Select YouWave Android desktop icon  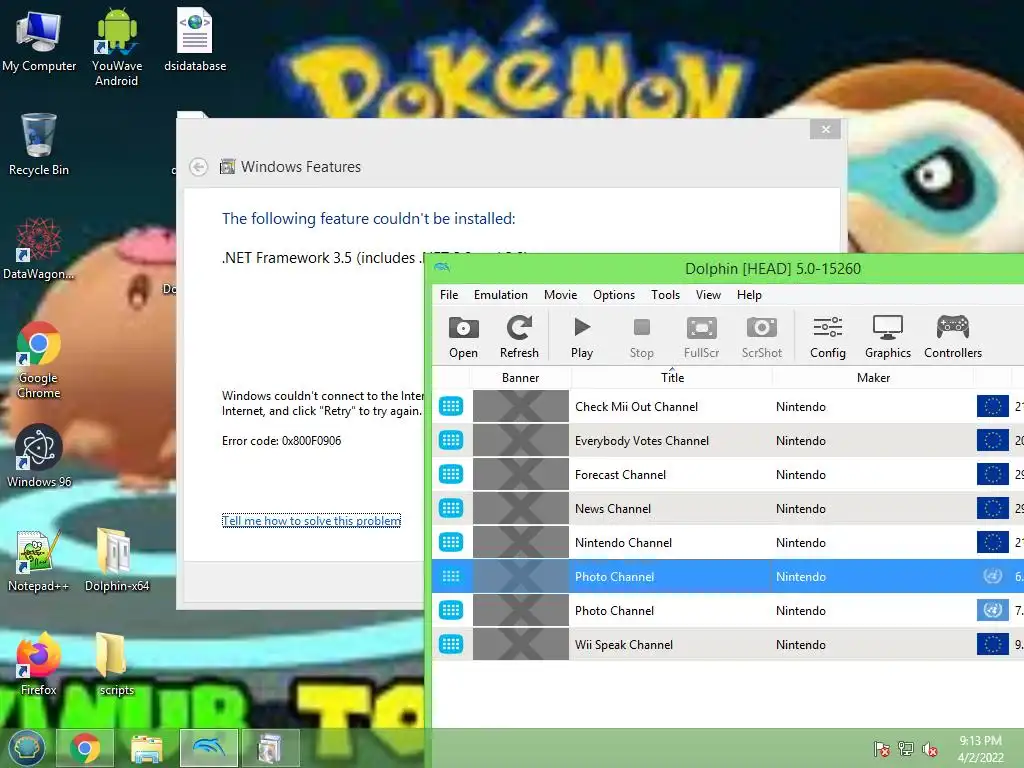click(x=117, y=48)
